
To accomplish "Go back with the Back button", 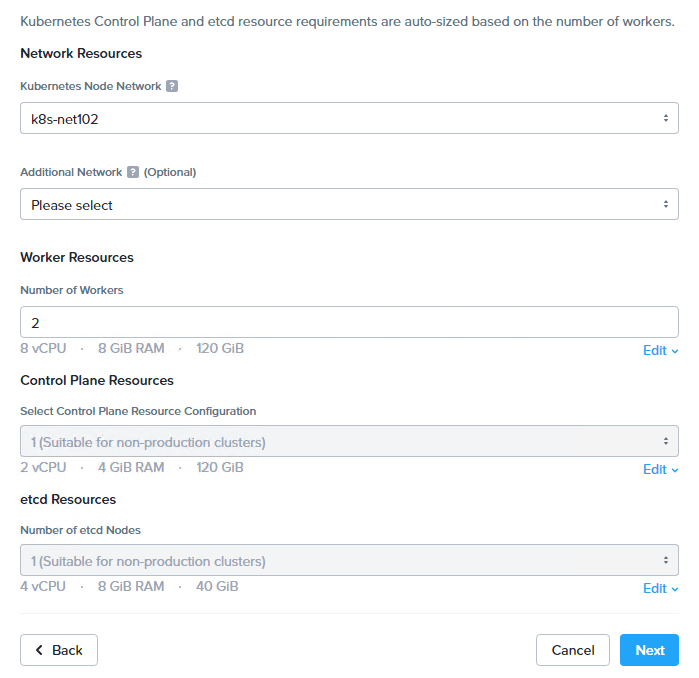I will coord(59,650).
